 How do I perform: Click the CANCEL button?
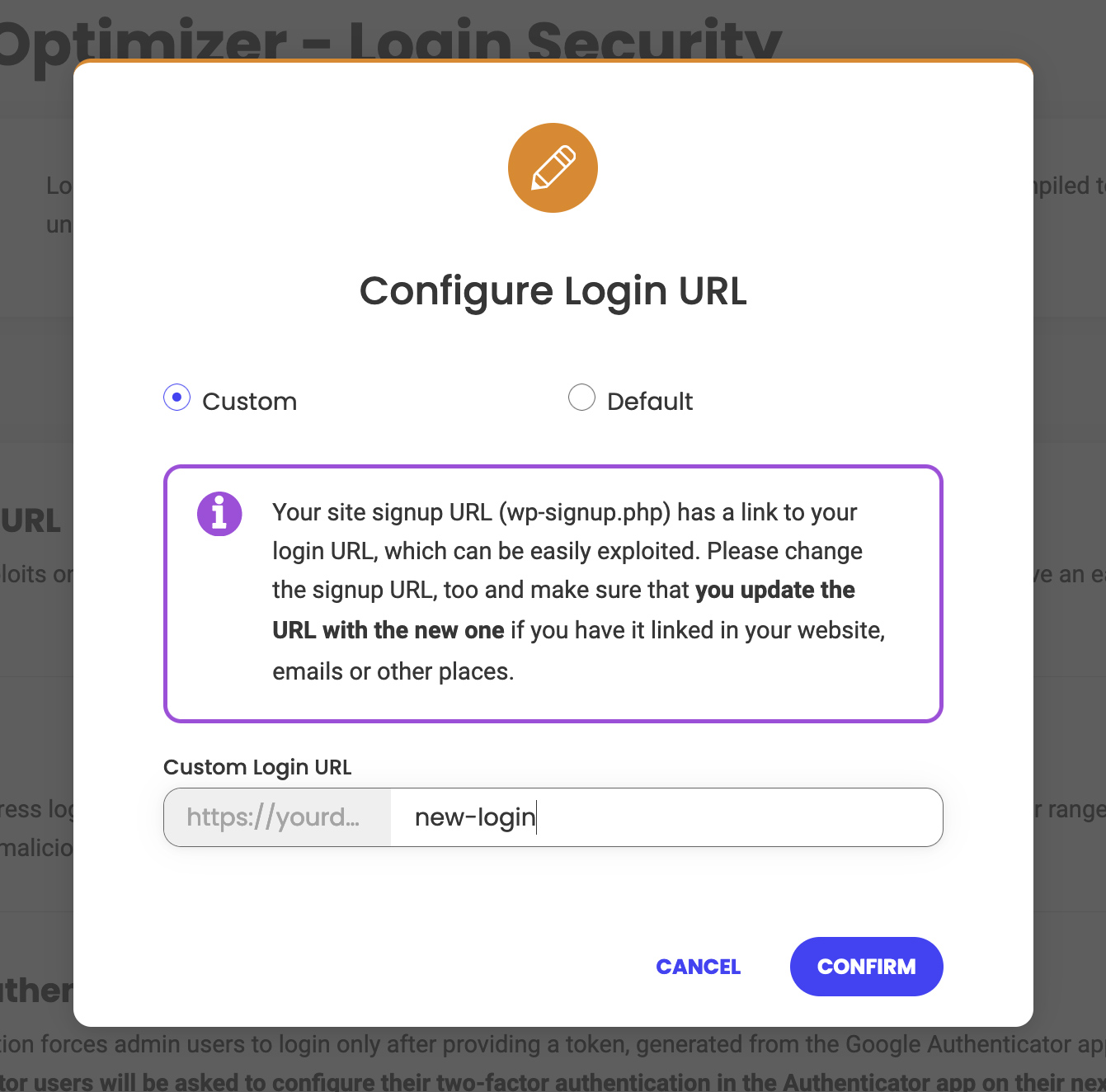click(699, 967)
